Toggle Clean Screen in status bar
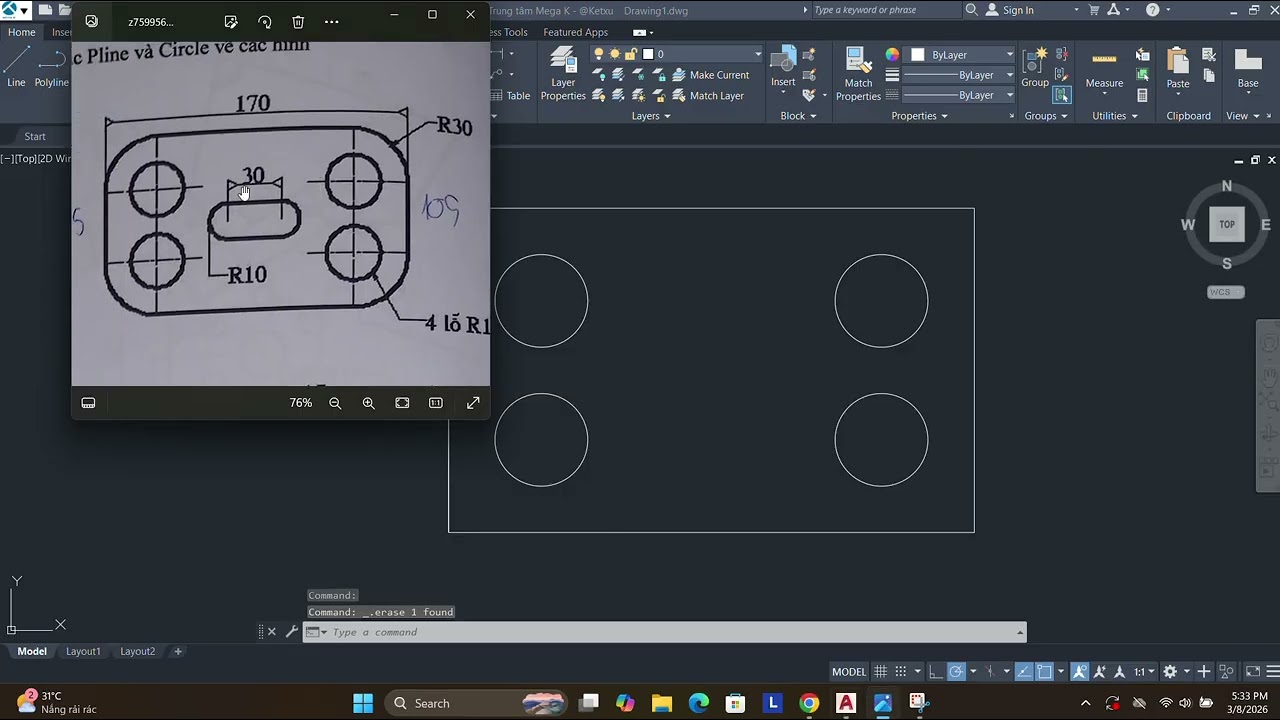The image size is (1280, 720). coord(1253,672)
